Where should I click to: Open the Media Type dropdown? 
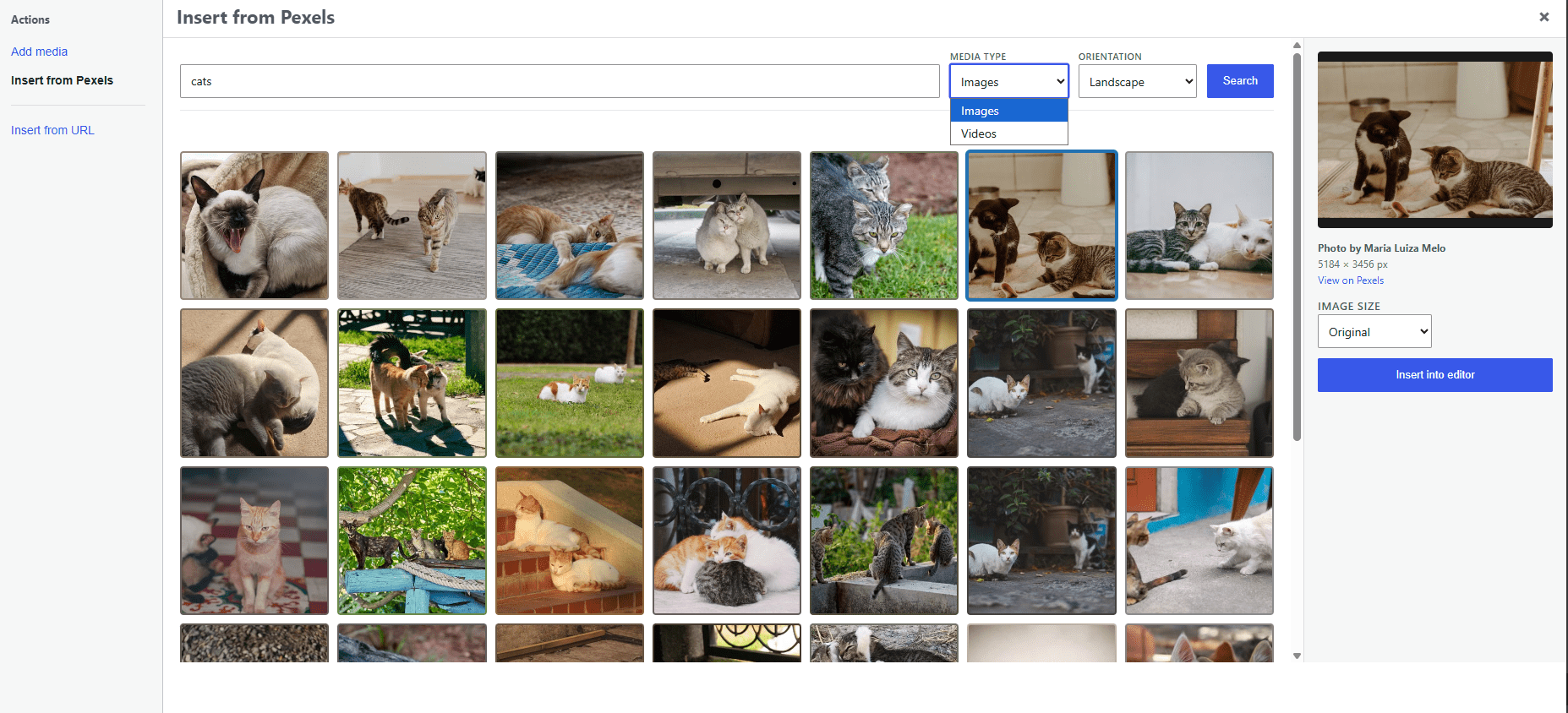(1009, 81)
